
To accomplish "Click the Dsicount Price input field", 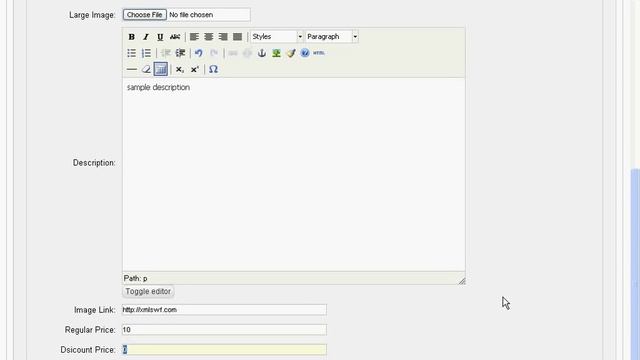I will 224,350.
